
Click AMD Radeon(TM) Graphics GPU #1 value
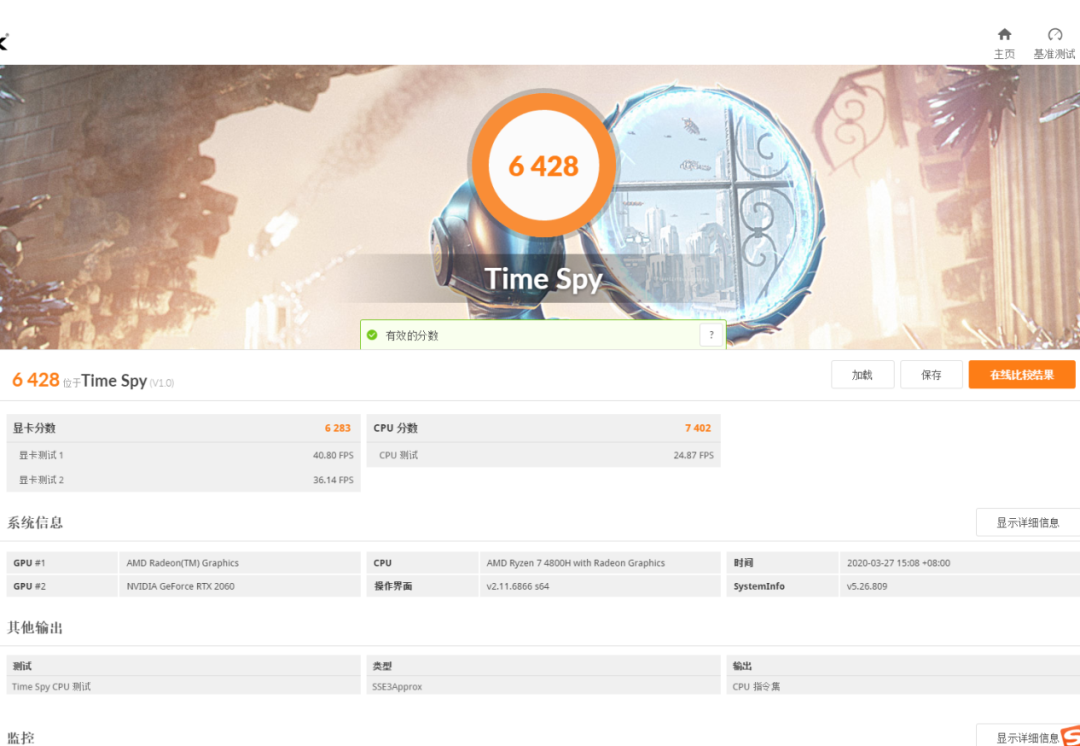coord(183,563)
